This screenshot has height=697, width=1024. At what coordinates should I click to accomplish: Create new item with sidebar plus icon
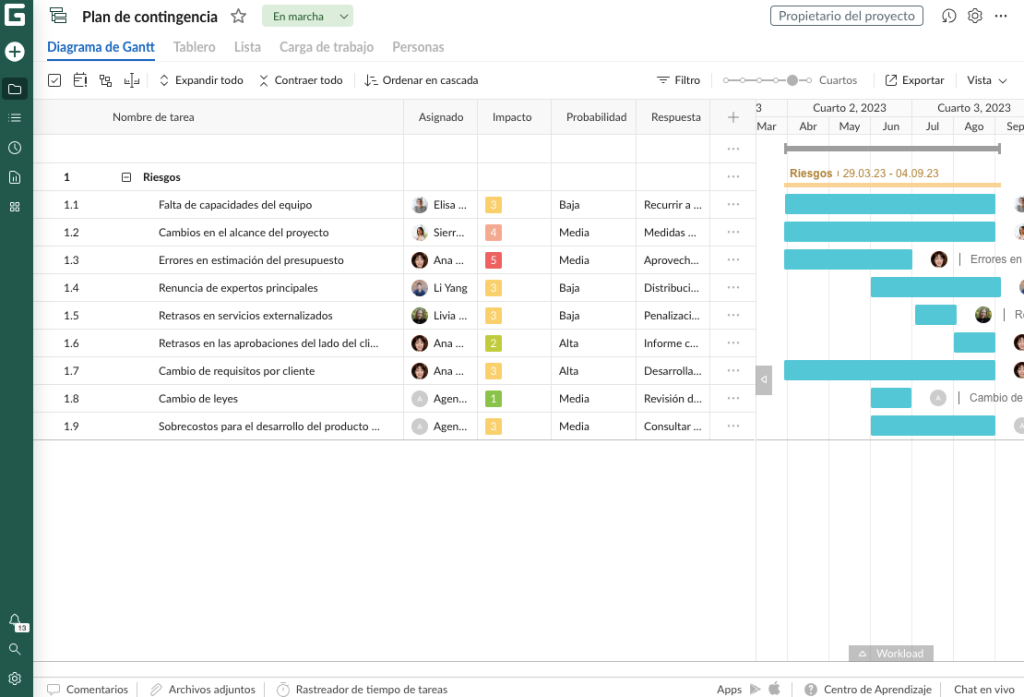14,51
